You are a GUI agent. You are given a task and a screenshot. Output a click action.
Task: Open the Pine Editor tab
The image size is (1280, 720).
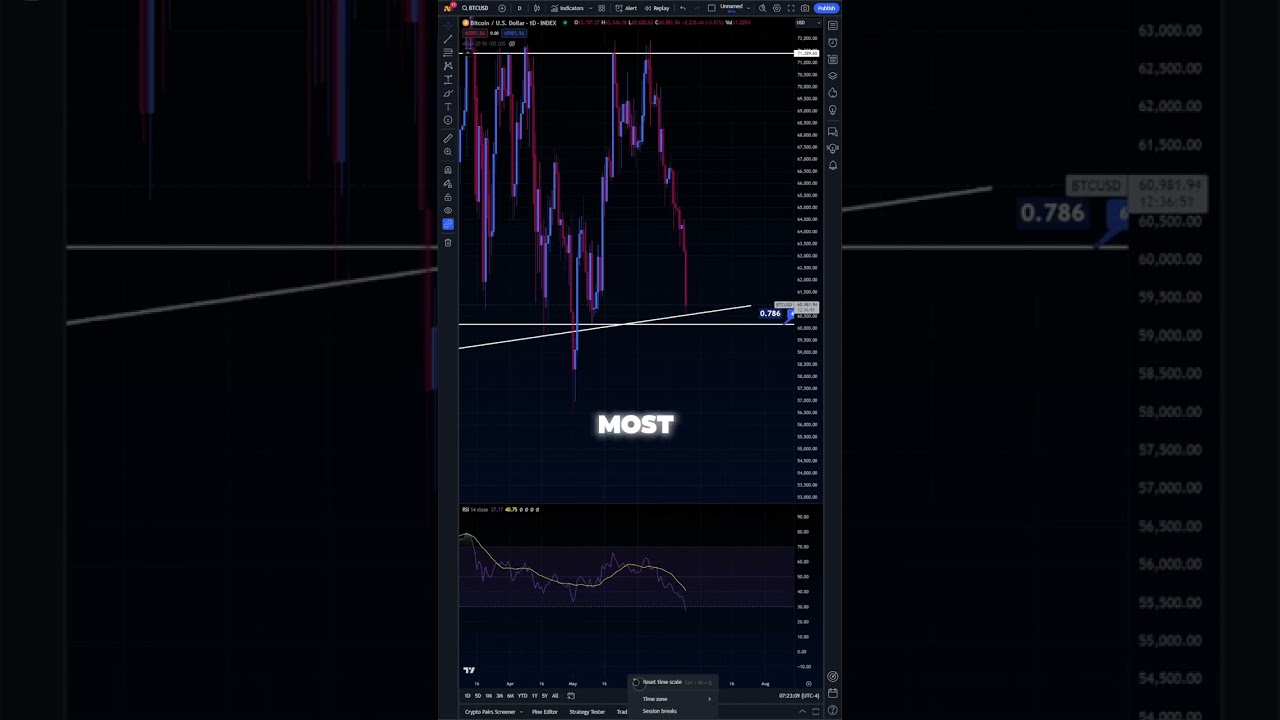coord(544,712)
